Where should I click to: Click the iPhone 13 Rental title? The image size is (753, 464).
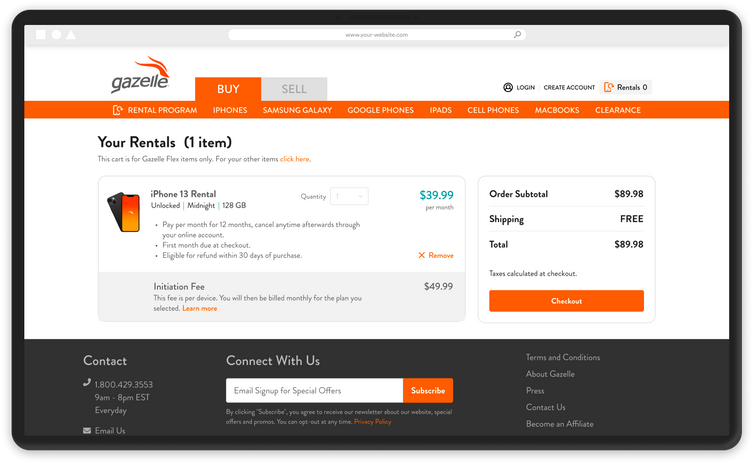(x=183, y=194)
